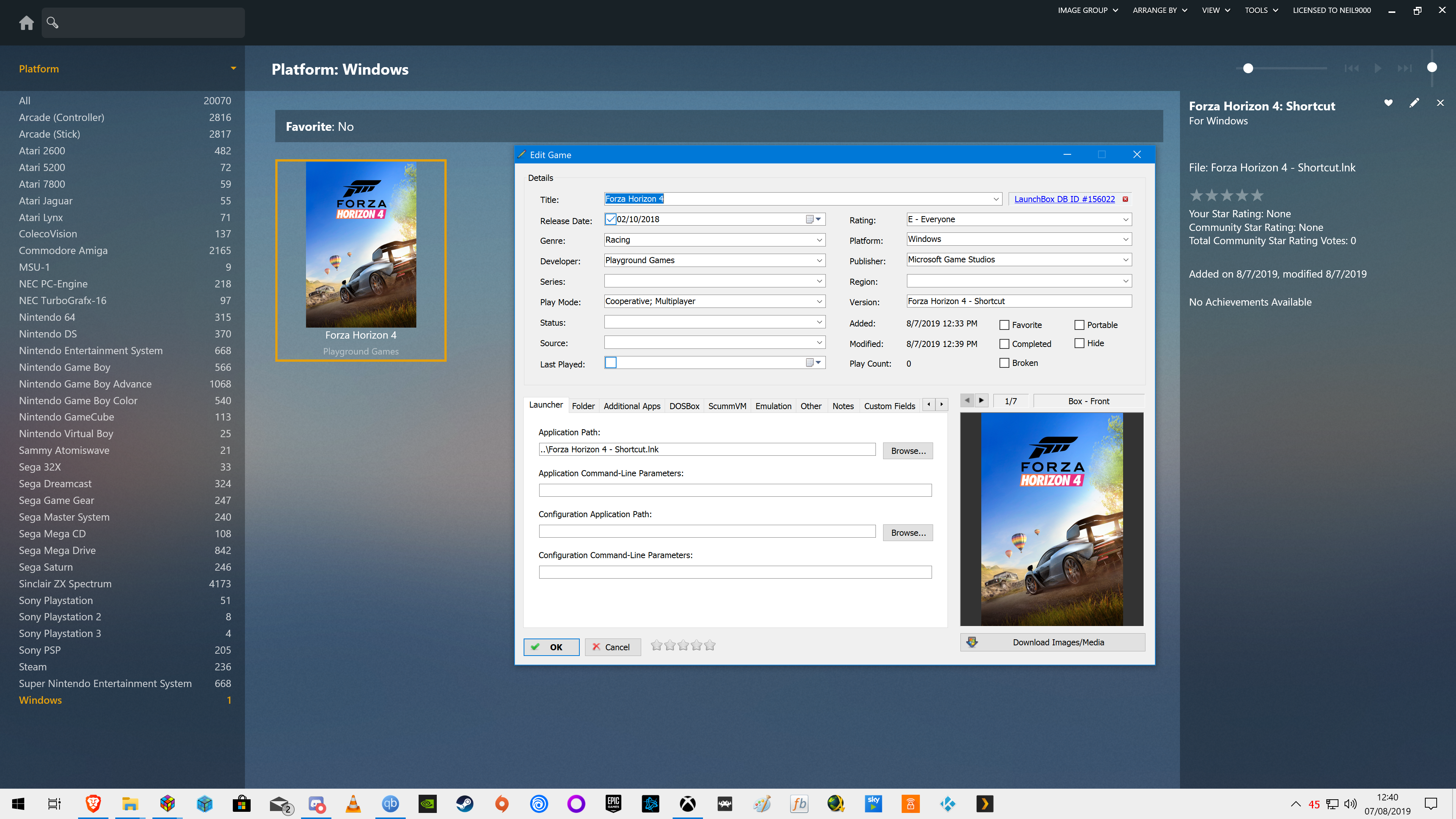The height and width of the screenshot is (819, 1456).
Task: Uncheck the Release Date checkbox
Action: tap(610, 219)
